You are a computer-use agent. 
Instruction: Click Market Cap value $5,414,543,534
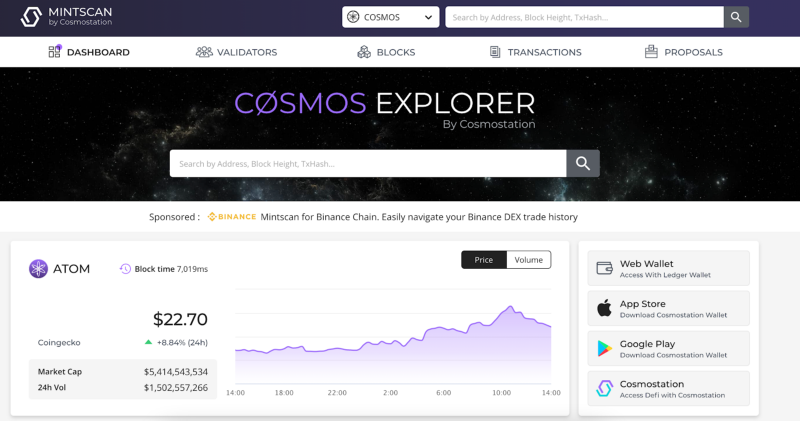click(176, 372)
